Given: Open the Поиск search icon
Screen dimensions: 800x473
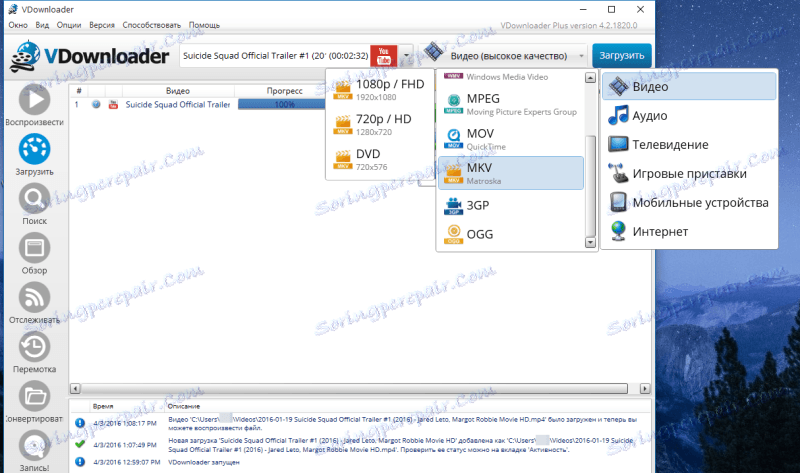Looking at the screenshot, I should [34, 198].
